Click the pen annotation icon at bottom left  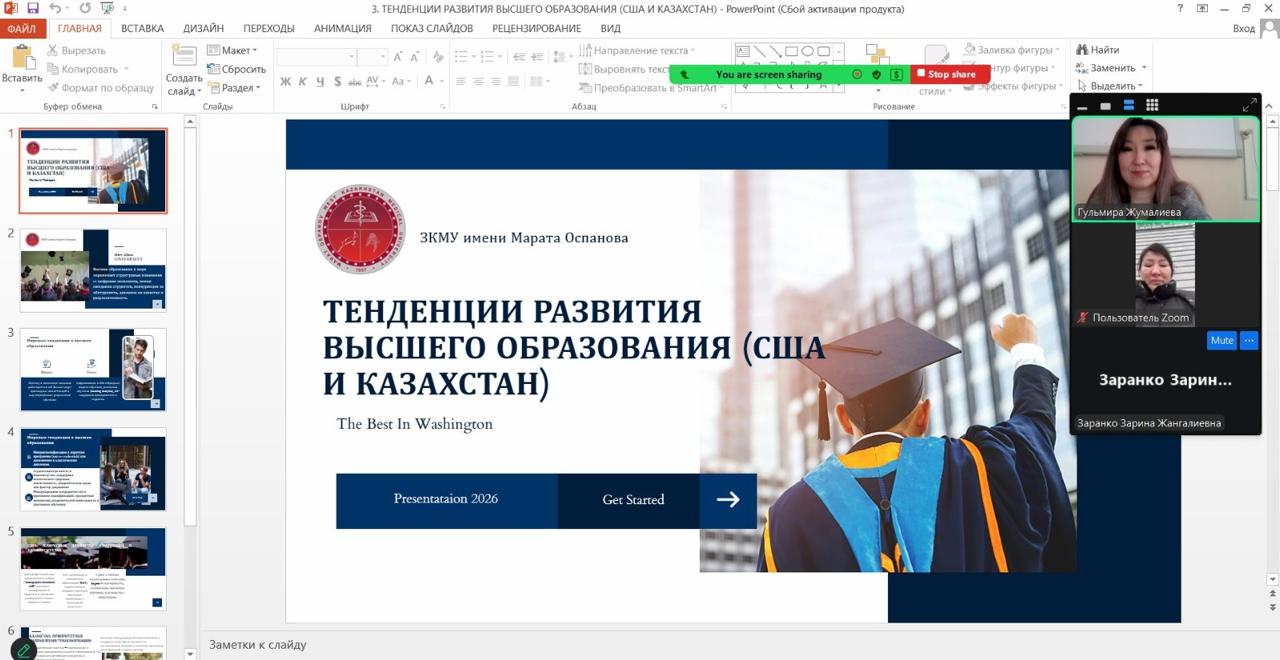[22, 650]
